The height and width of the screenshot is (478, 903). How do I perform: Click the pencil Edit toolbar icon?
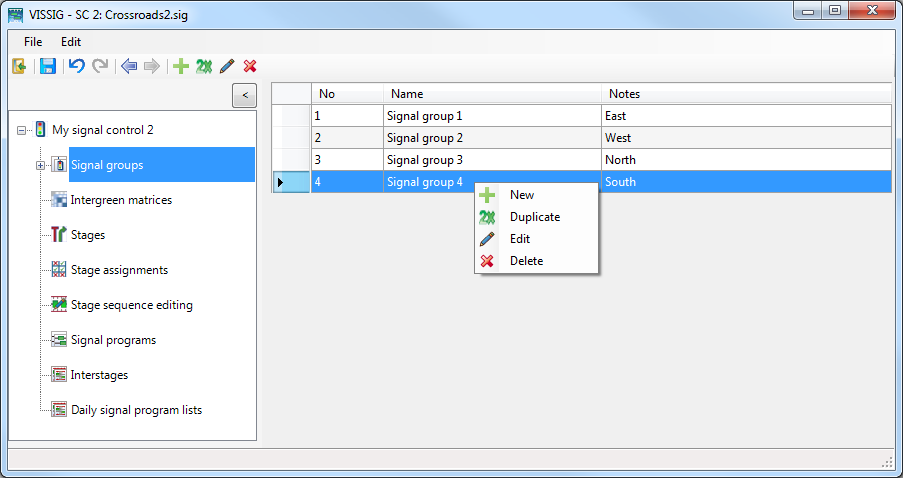click(x=227, y=66)
